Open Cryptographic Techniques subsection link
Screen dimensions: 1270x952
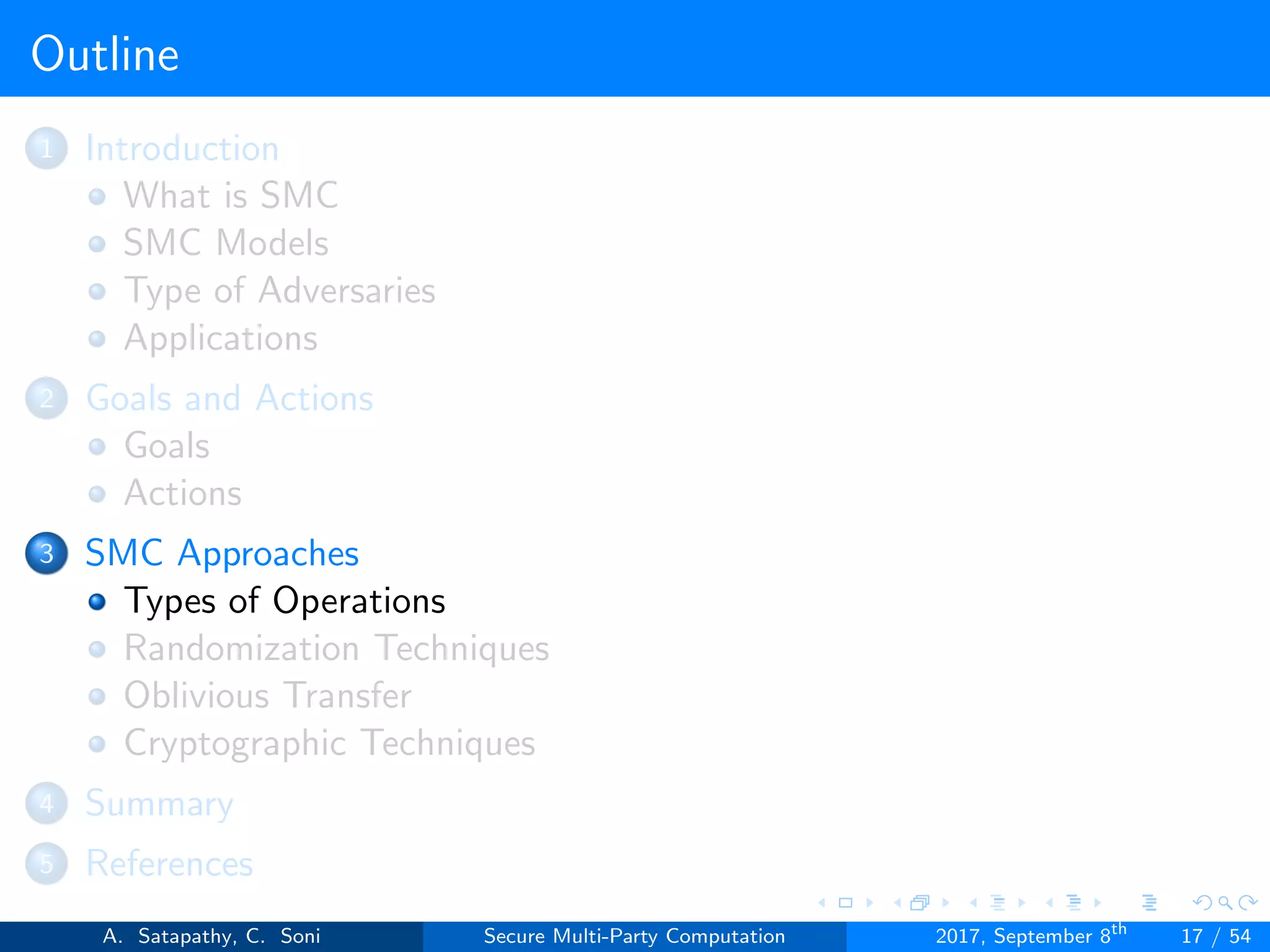tap(329, 743)
